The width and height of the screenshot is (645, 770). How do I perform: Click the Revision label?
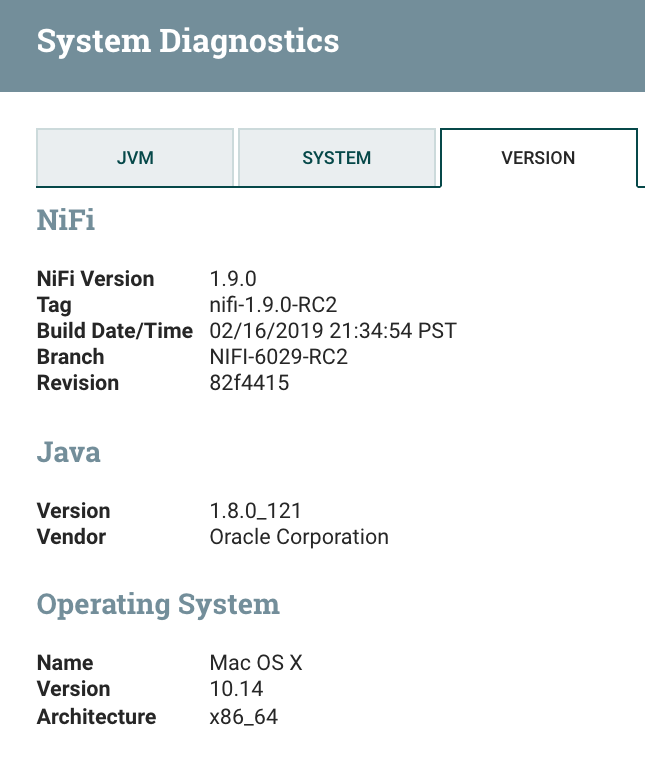click(x=78, y=383)
